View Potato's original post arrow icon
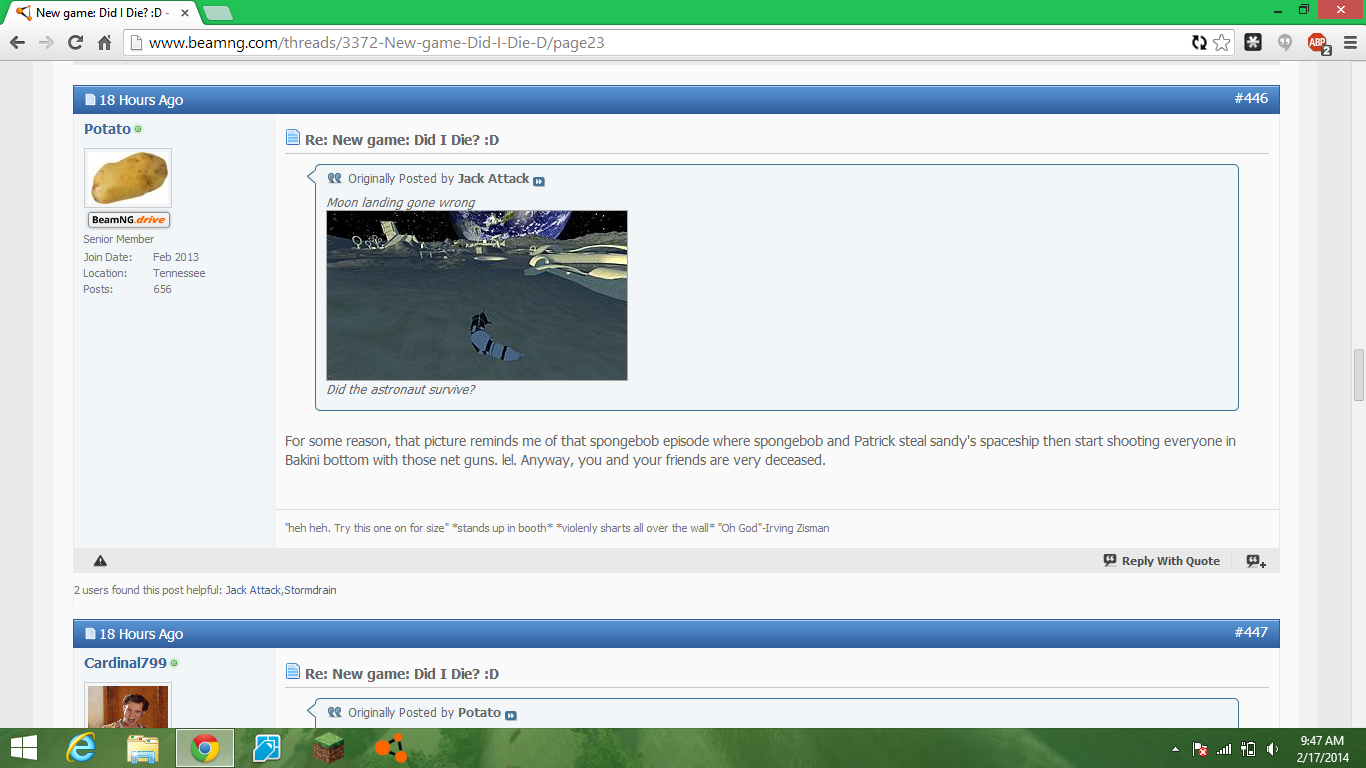Viewport: 1366px width, 768px height. coord(511,715)
